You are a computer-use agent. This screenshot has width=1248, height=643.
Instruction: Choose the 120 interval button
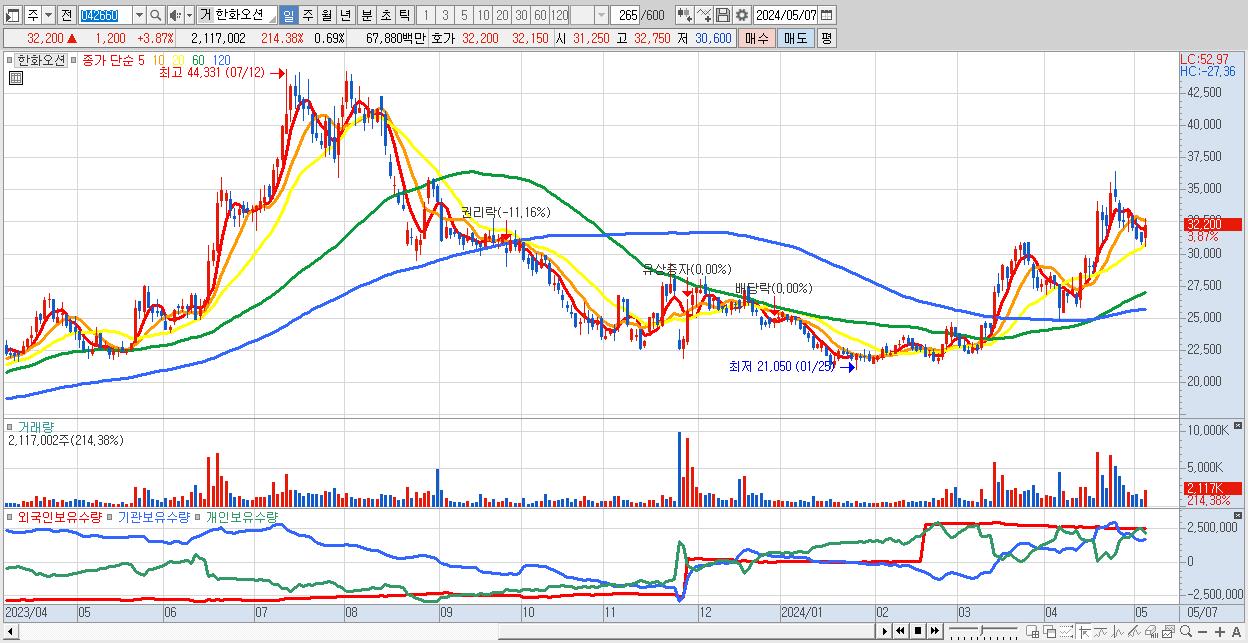tap(559, 15)
